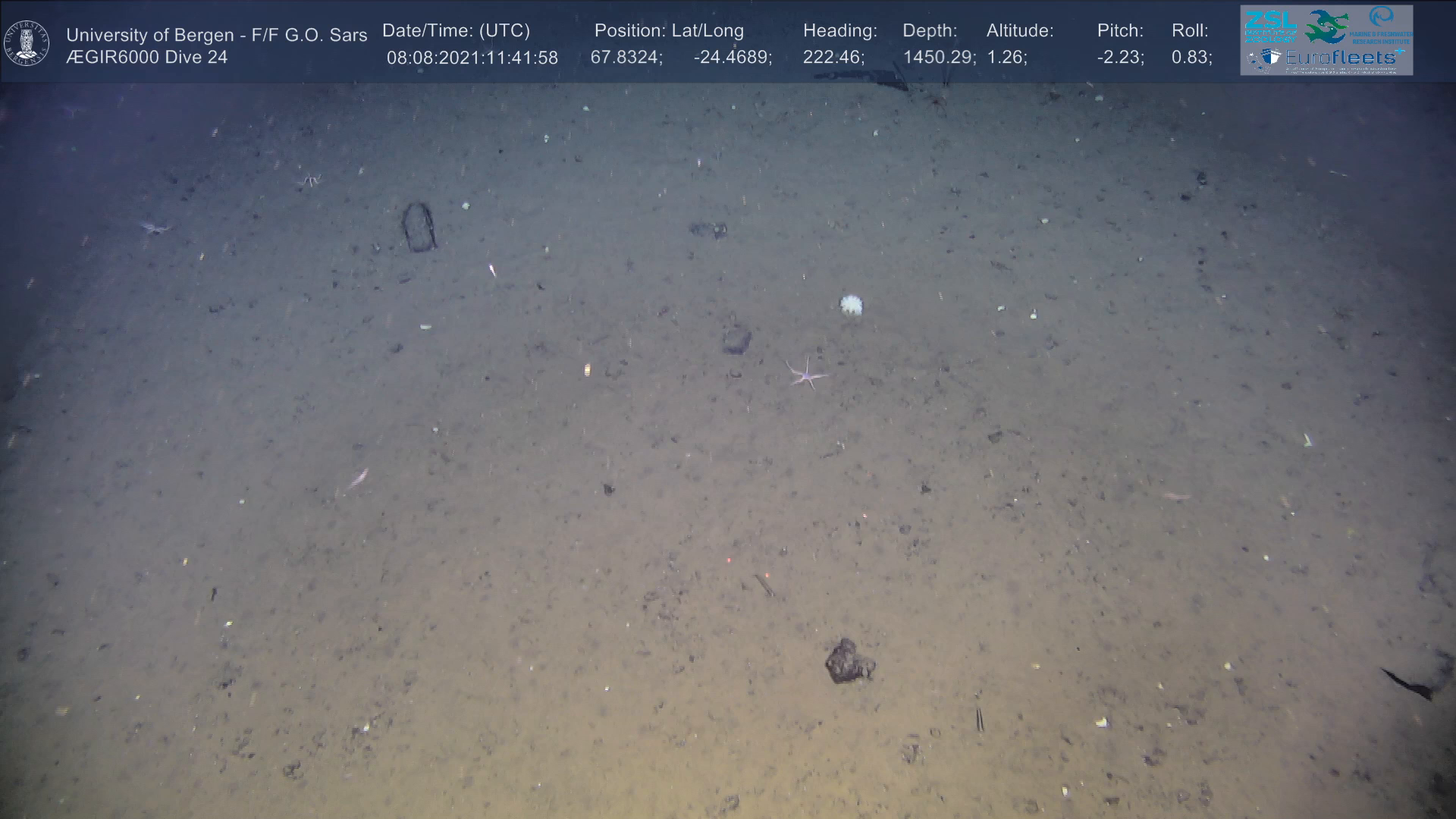Click the ÆGIR6000 Dive 24 label

[146, 58]
